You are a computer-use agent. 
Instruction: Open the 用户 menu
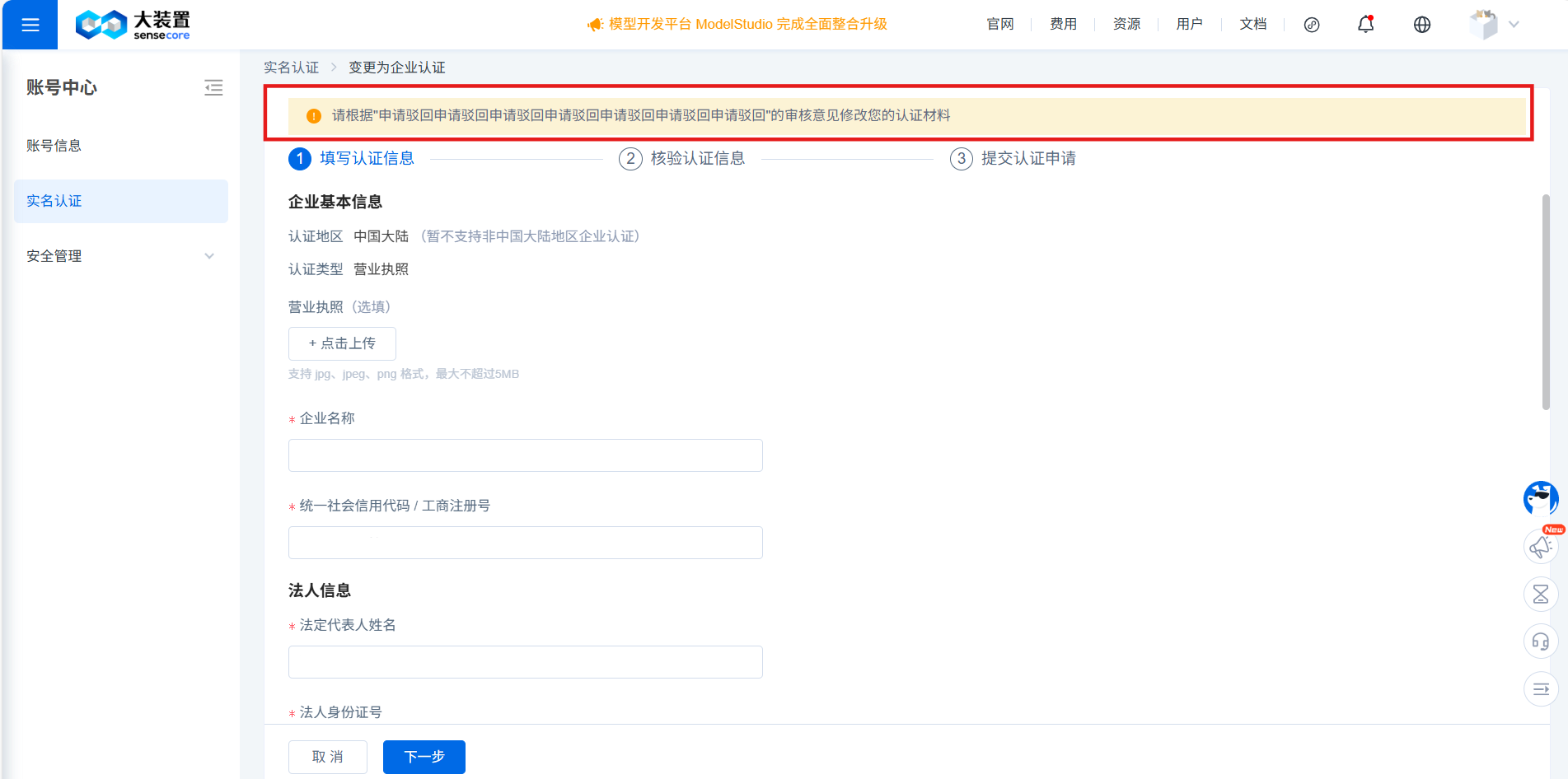click(x=1189, y=25)
